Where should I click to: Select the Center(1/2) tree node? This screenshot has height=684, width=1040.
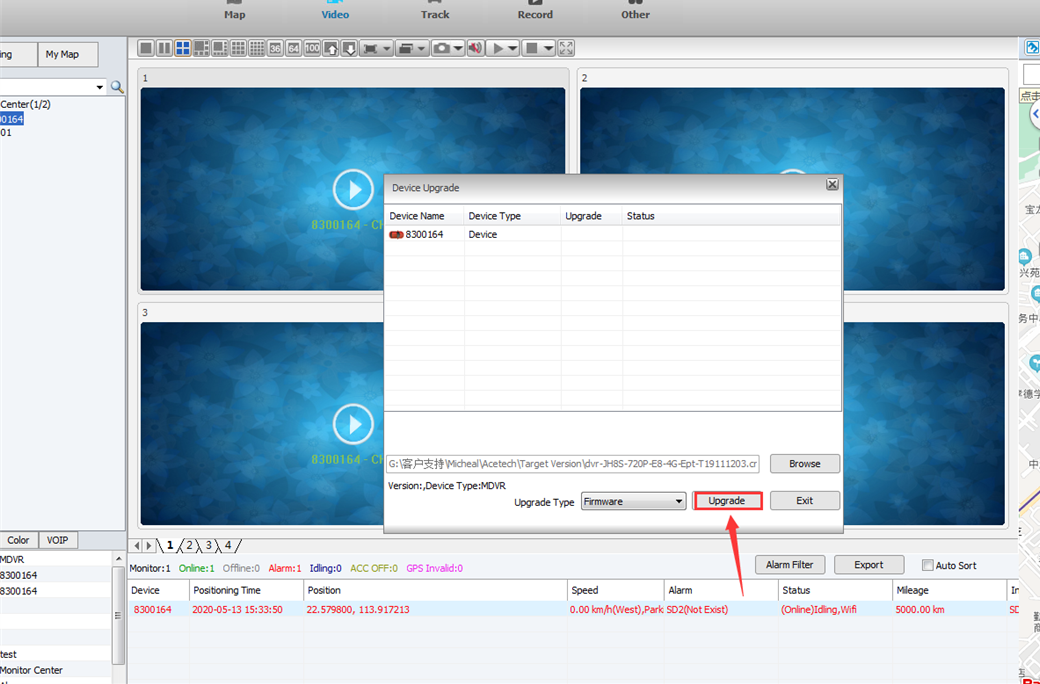pyautogui.click(x=25, y=104)
